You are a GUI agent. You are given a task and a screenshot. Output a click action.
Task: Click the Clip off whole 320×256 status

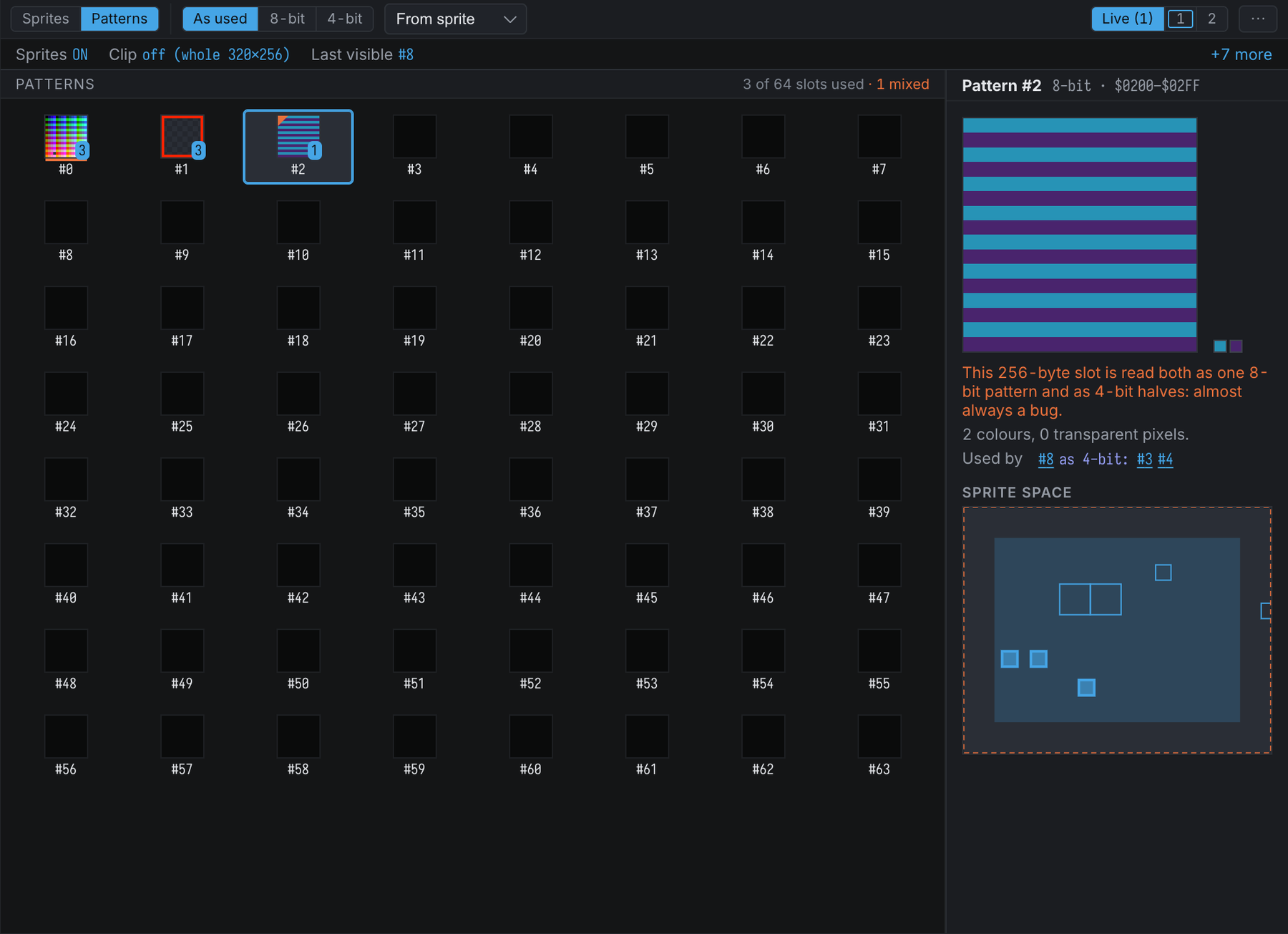point(199,54)
